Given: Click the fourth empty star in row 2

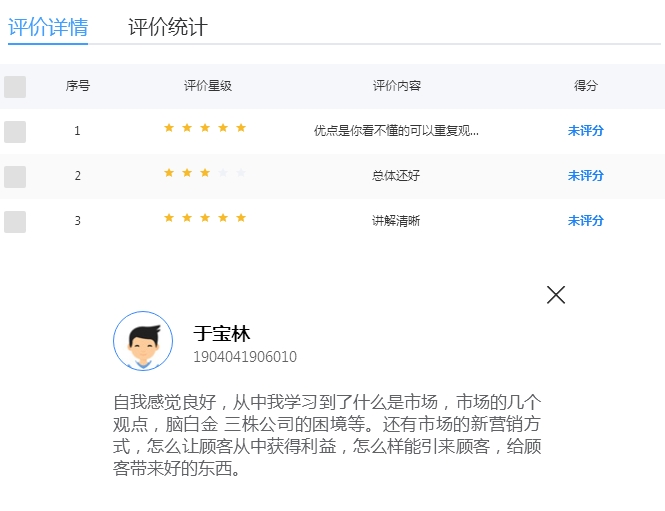Looking at the screenshot, I should tap(223, 173).
